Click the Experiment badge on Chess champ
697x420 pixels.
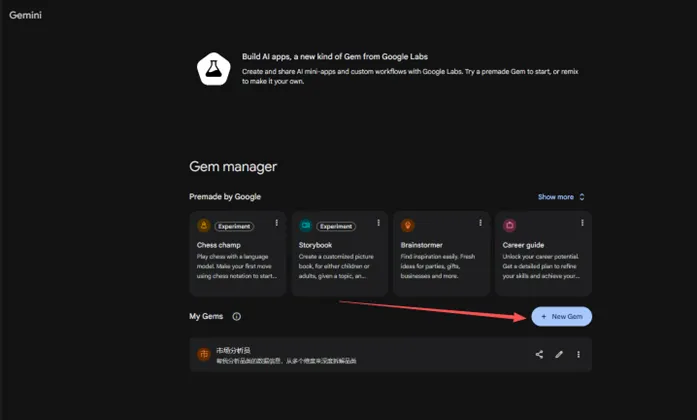coord(234,226)
